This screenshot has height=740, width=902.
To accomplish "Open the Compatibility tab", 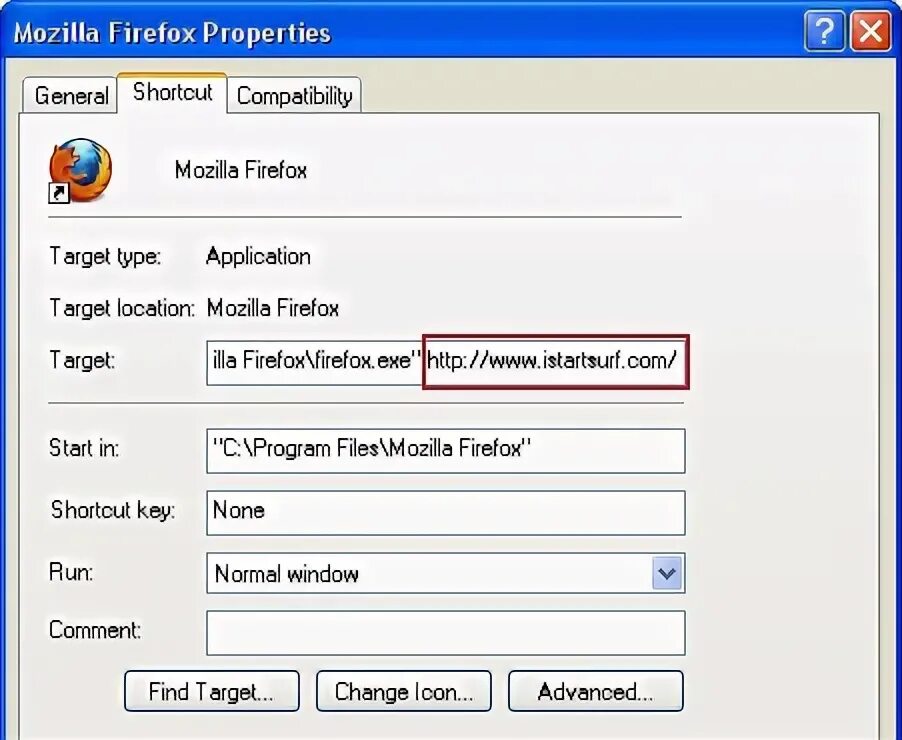I will [x=294, y=96].
